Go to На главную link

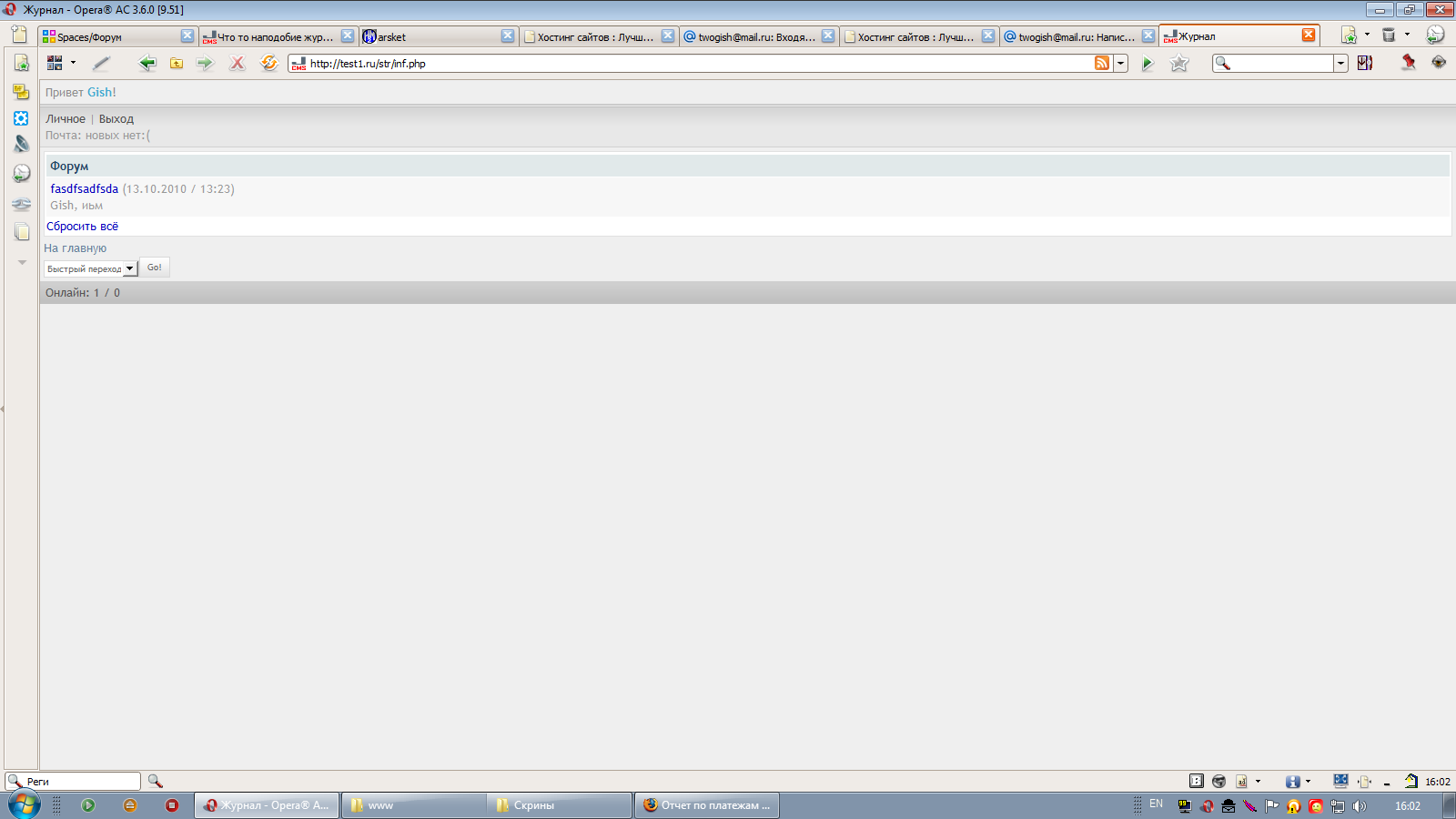(76, 248)
